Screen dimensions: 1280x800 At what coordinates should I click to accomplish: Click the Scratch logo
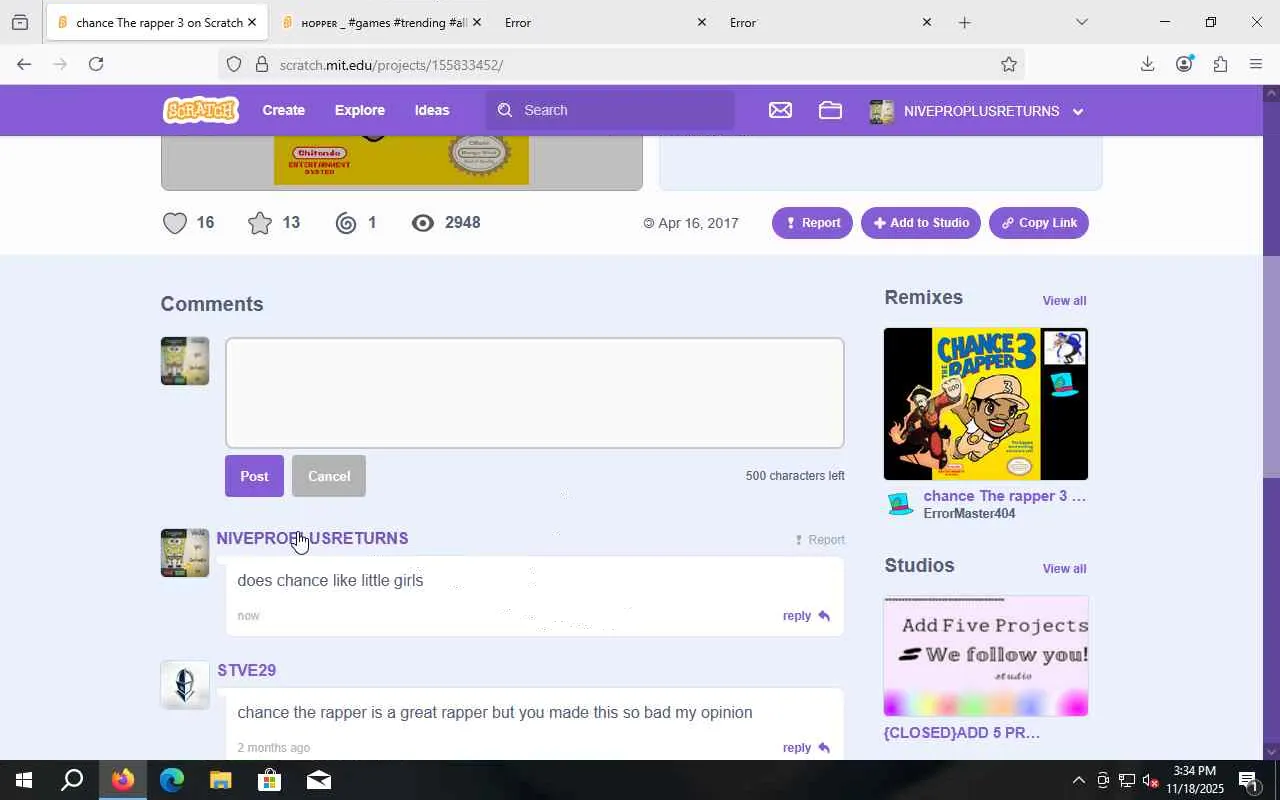tap(201, 110)
